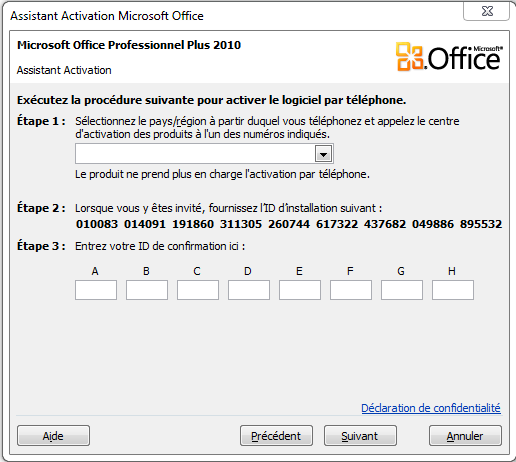The image size is (516, 462).
Task: Select confirmation ID field H
Action: point(453,290)
